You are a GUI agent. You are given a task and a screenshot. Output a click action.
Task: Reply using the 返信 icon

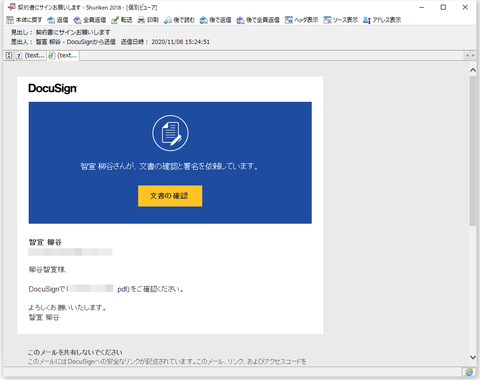tap(58, 20)
